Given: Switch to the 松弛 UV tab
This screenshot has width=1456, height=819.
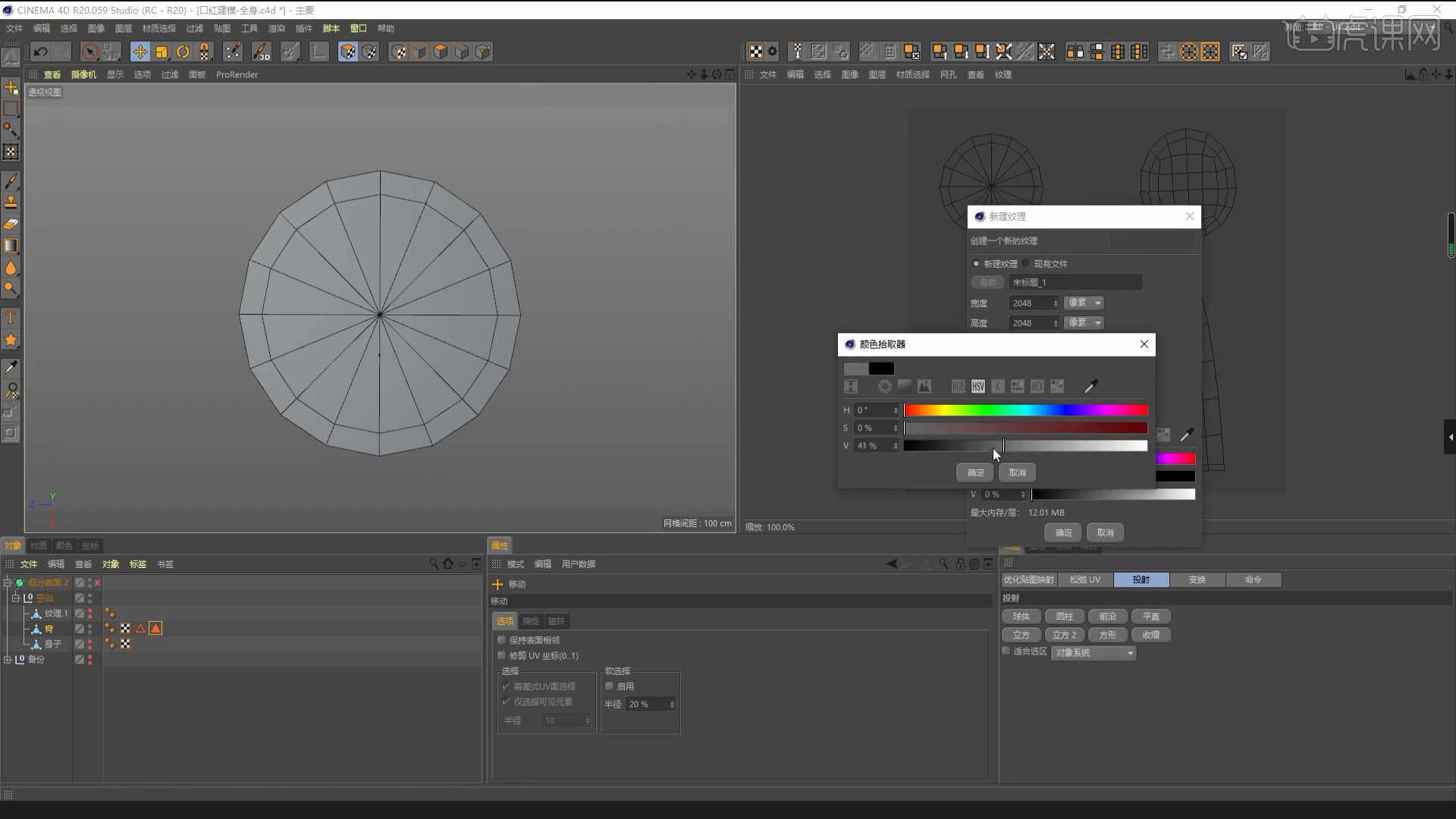Looking at the screenshot, I should point(1084,579).
